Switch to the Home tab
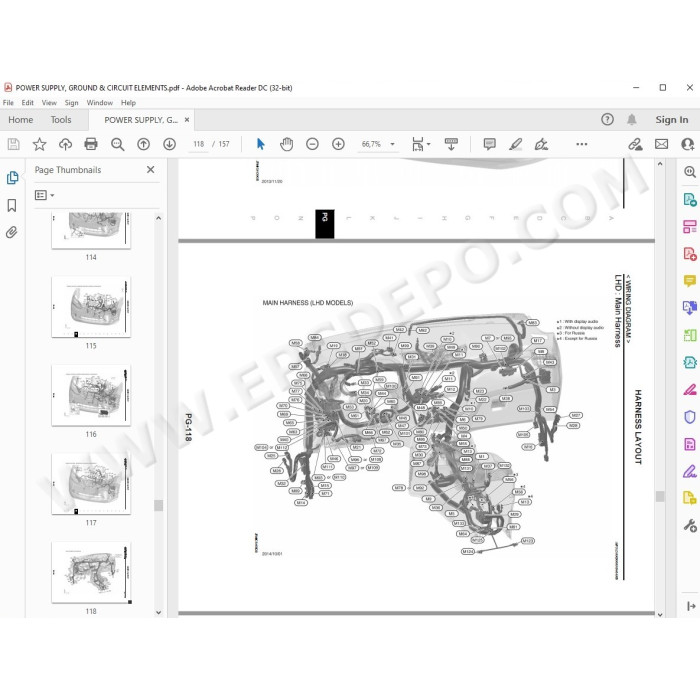The width and height of the screenshot is (700, 700). [21, 120]
